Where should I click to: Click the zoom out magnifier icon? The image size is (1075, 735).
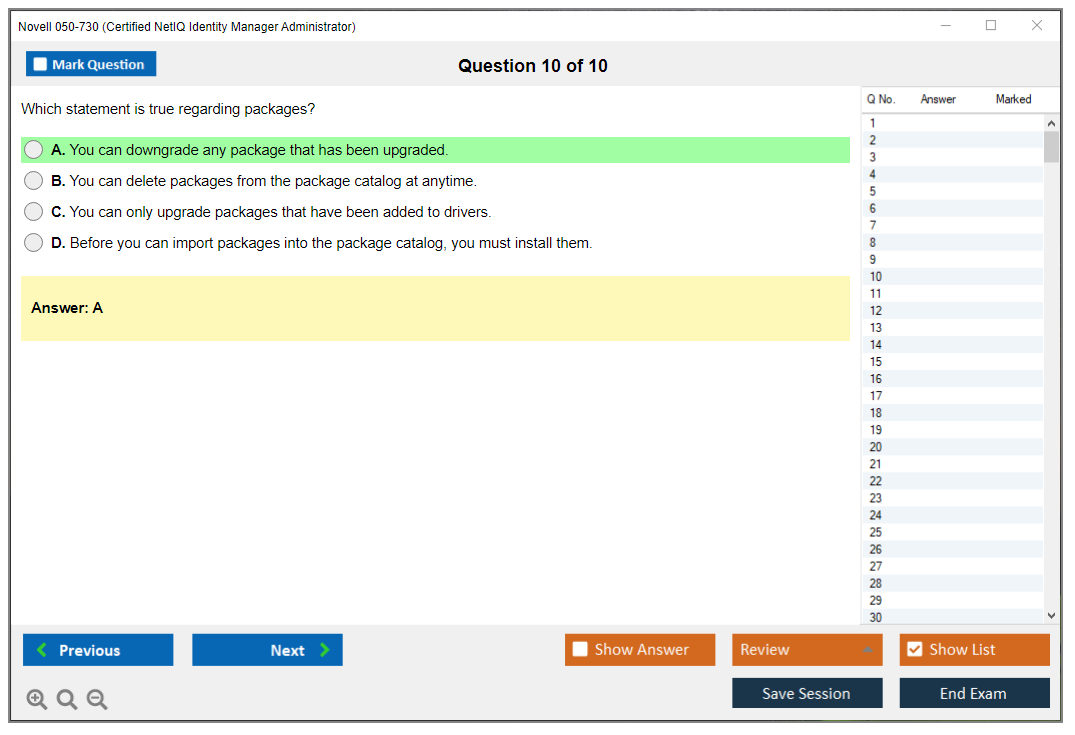(x=97, y=699)
